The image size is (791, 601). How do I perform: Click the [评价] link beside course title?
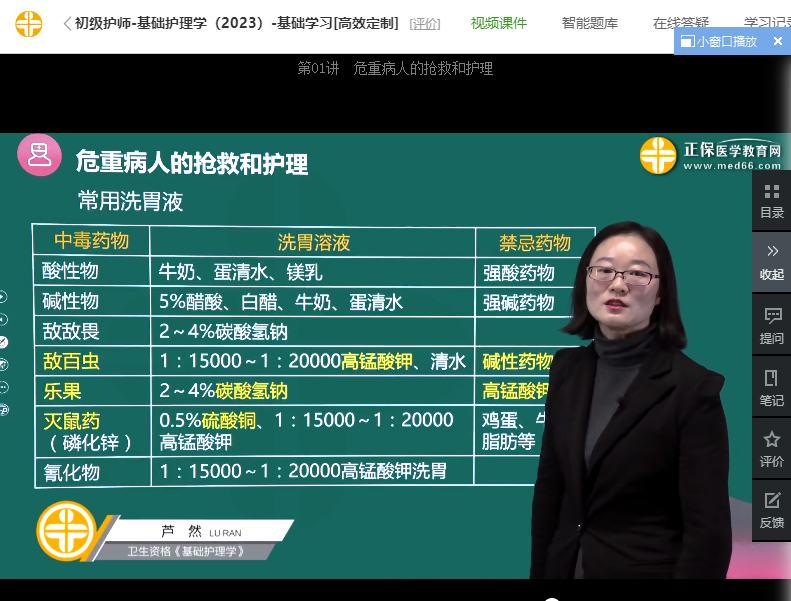pos(425,23)
